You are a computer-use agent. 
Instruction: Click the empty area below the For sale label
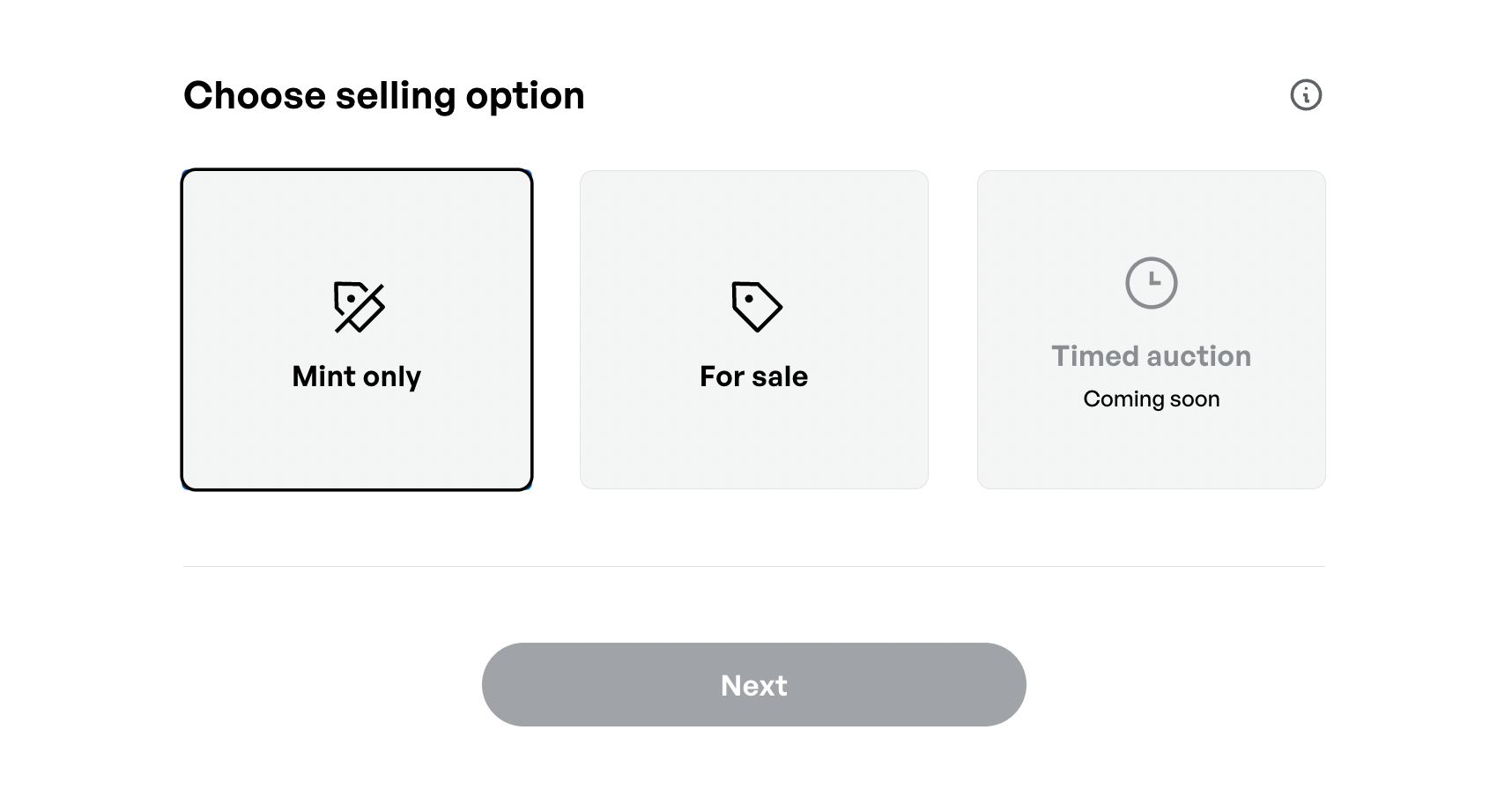pos(753,441)
